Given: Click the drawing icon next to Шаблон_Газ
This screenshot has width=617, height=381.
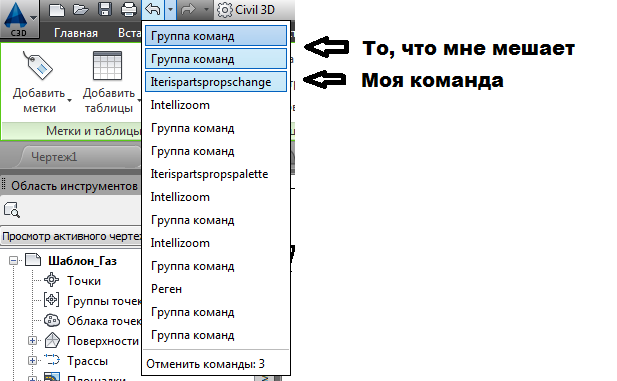Looking at the screenshot, I should (x=33, y=260).
